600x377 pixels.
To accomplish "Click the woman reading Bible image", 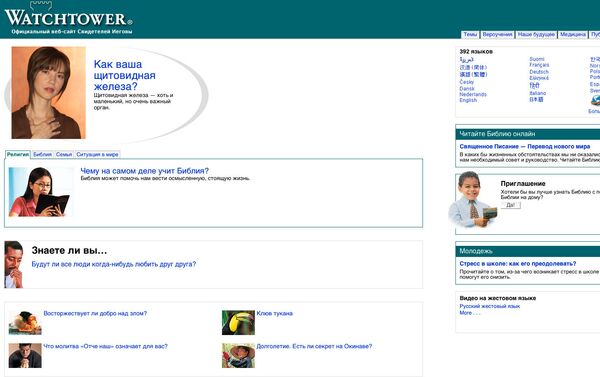I will (x=40, y=192).
